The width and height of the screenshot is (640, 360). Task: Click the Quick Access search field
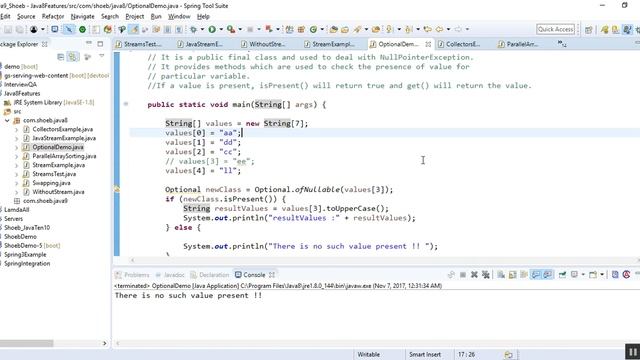click(x=556, y=29)
